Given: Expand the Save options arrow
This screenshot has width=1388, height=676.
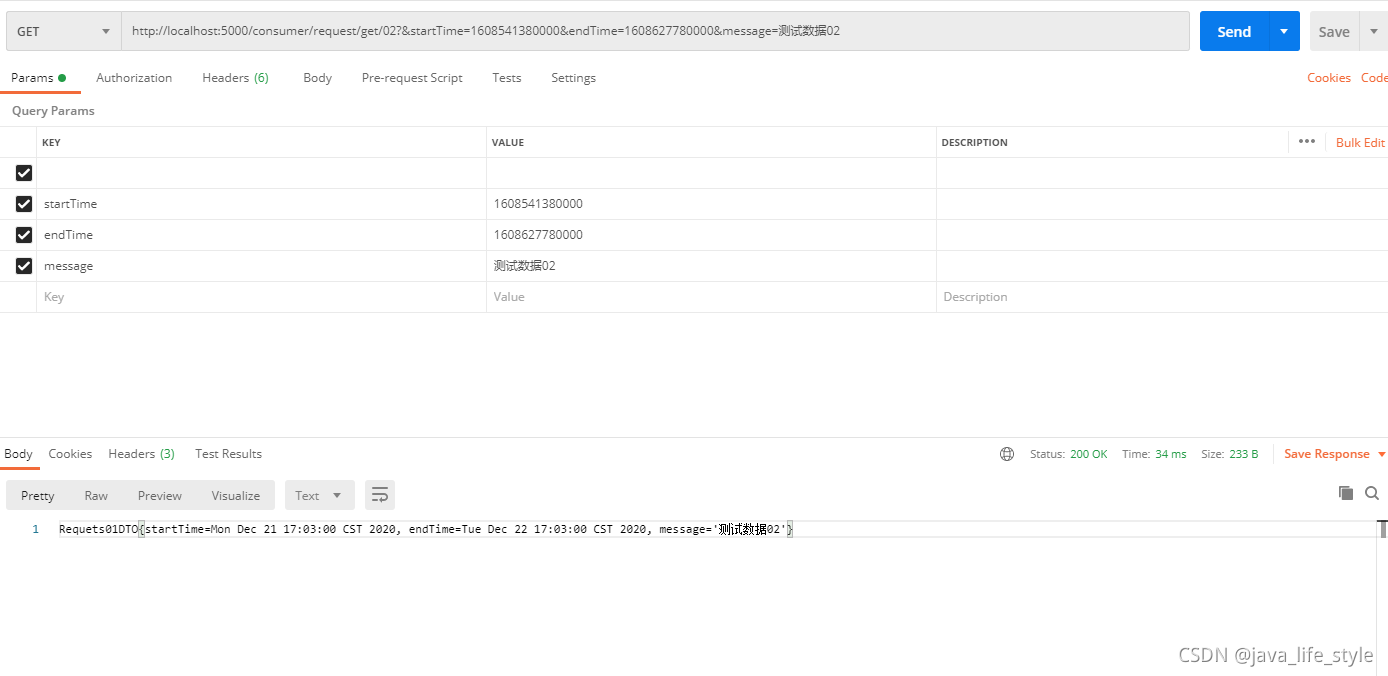Looking at the screenshot, I should (1373, 31).
